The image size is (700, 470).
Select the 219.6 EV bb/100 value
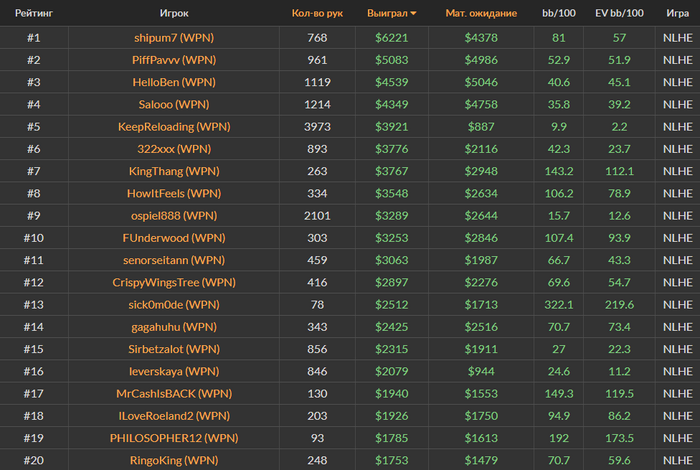click(619, 305)
